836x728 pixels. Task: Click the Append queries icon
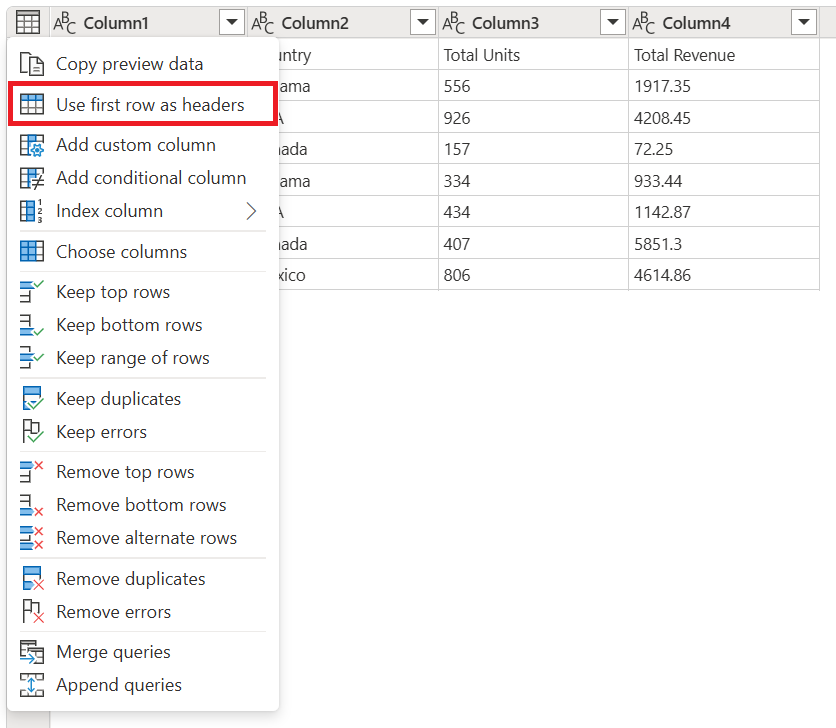coord(31,685)
